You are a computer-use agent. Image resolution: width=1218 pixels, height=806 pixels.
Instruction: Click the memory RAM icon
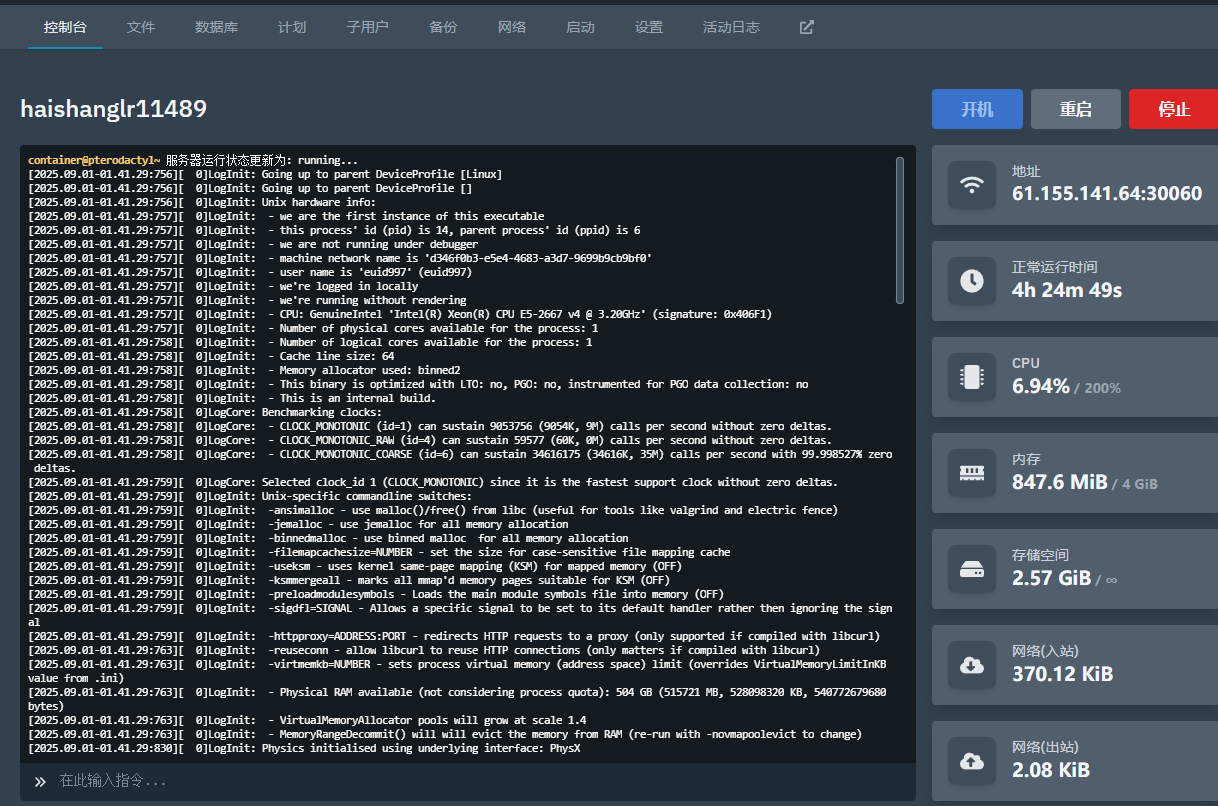tap(971, 473)
